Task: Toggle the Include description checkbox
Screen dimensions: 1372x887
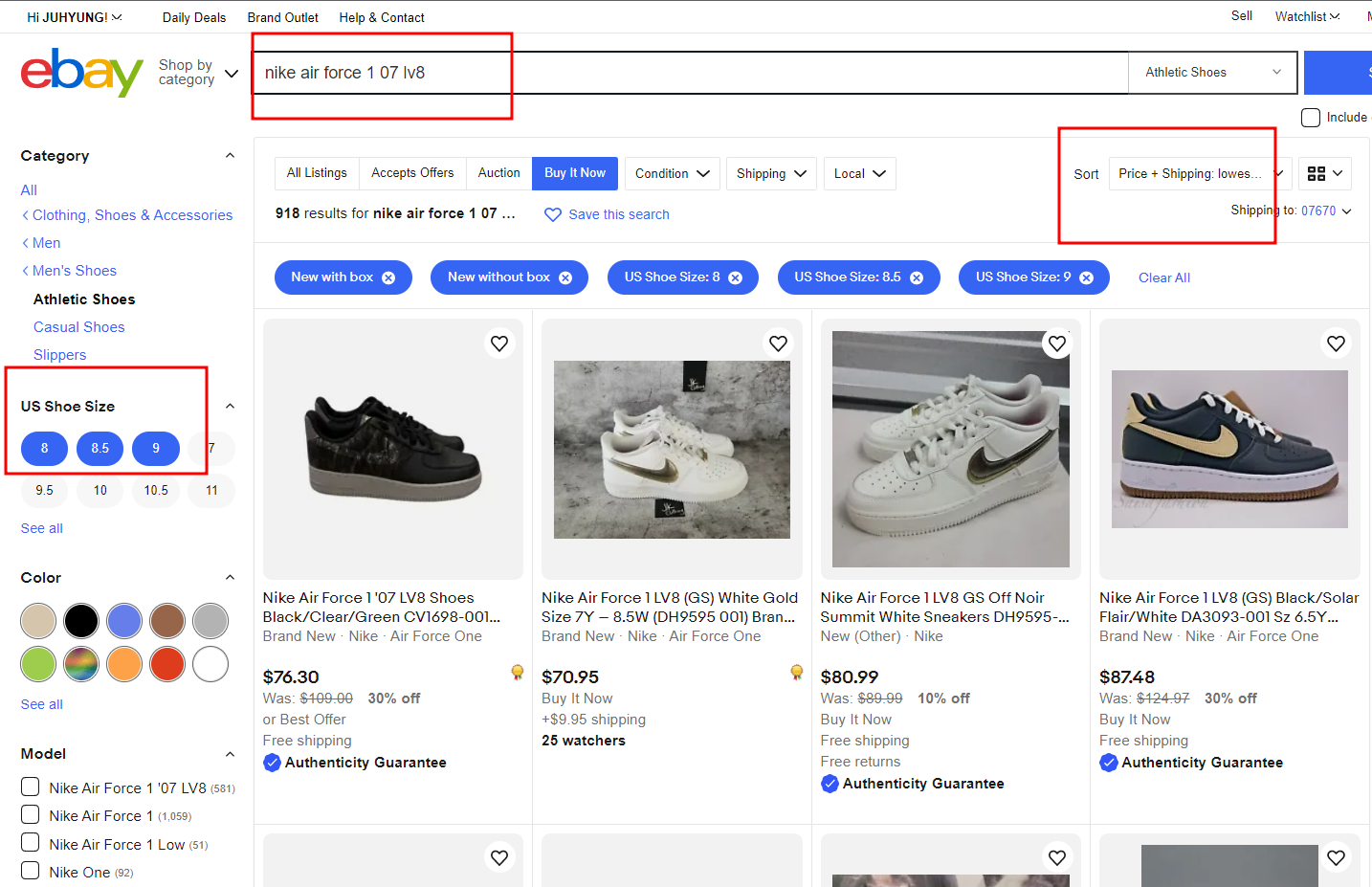Action: pyautogui.click(x=1311, y=118)
